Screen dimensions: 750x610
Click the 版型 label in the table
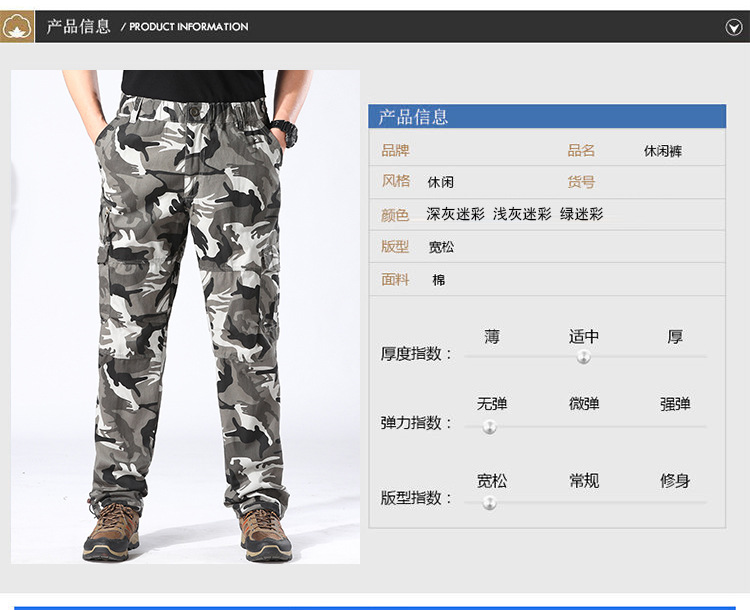coord(395,246)
